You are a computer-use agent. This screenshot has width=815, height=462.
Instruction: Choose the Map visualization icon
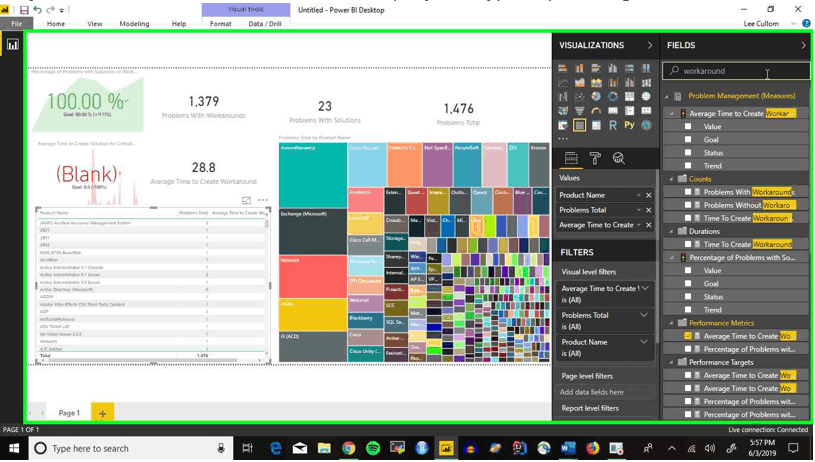coord(646,96)
